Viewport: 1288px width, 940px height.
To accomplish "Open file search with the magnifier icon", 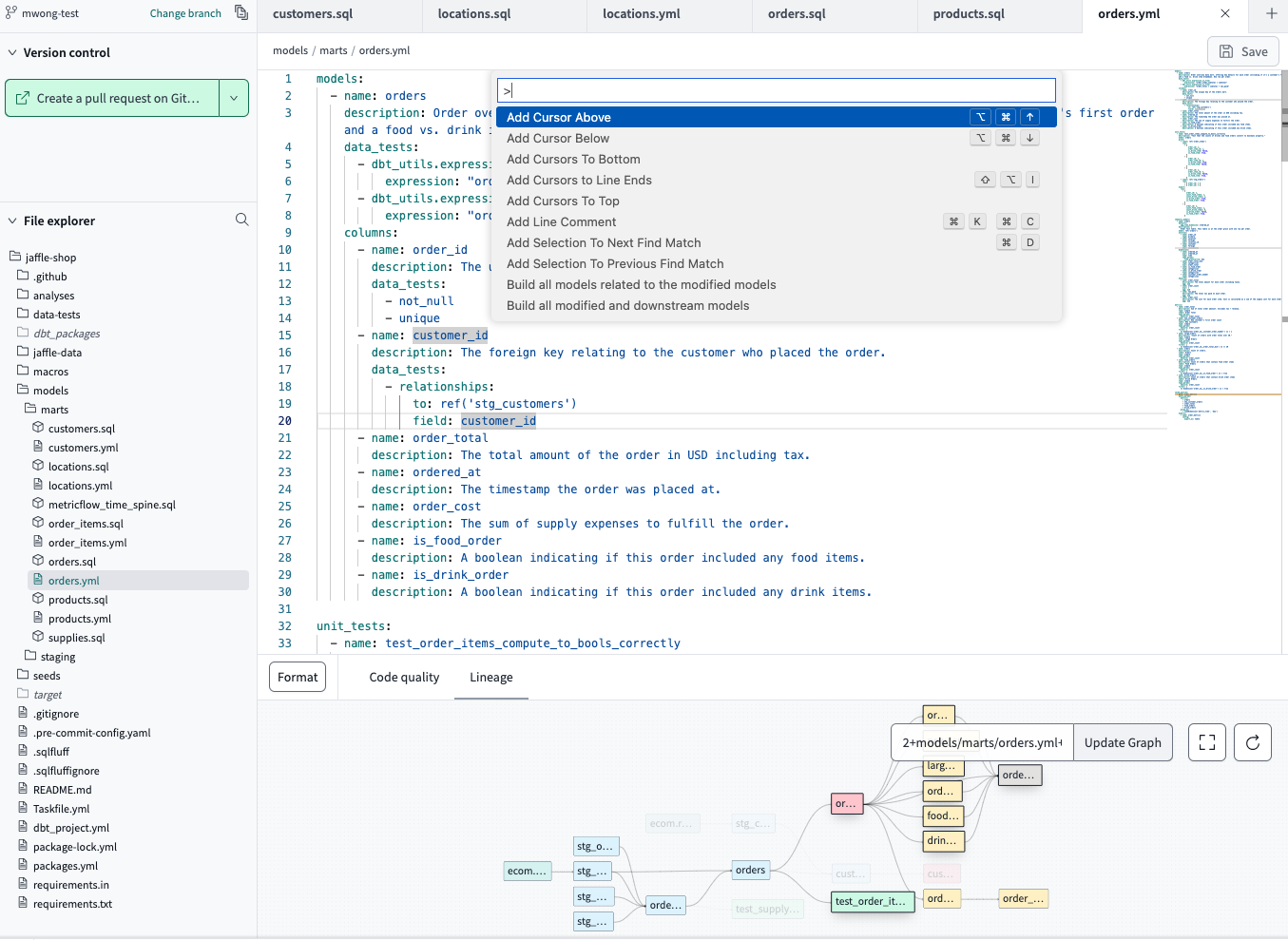I will 242,220.
